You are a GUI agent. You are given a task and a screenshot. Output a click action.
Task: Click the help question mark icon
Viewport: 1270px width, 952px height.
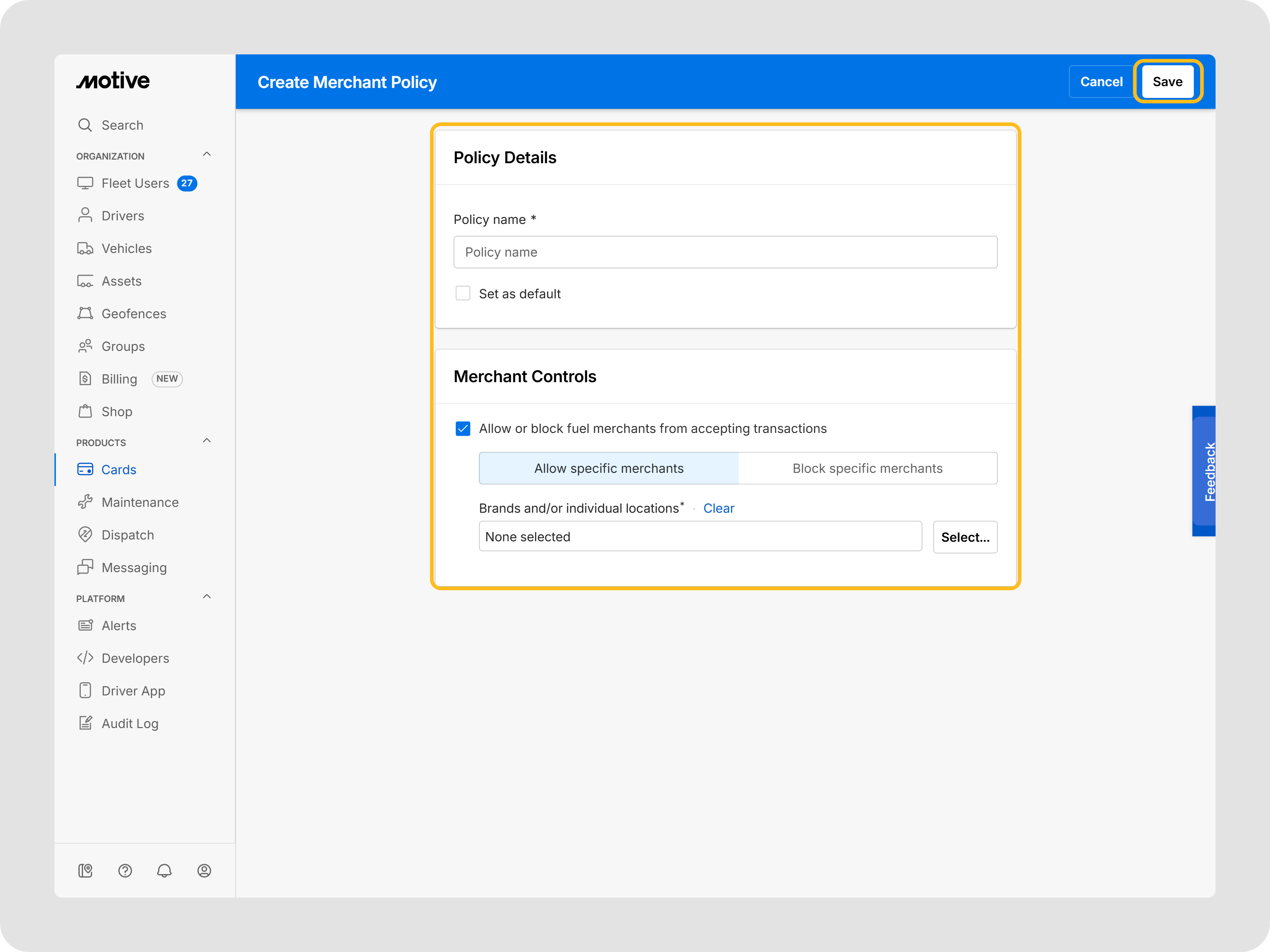click(125, 870)
